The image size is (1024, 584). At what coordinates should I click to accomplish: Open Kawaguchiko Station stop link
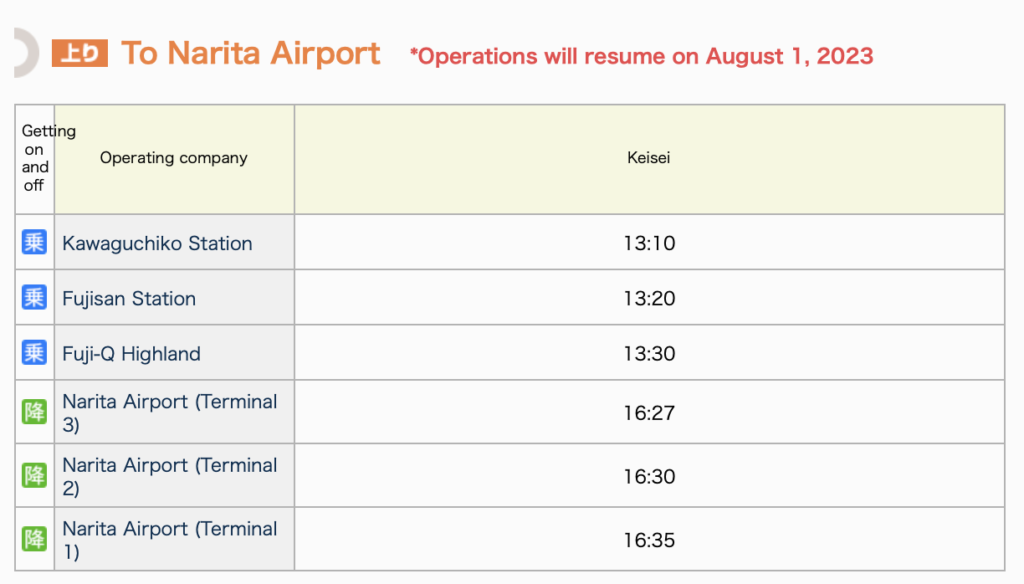(157, 243)
